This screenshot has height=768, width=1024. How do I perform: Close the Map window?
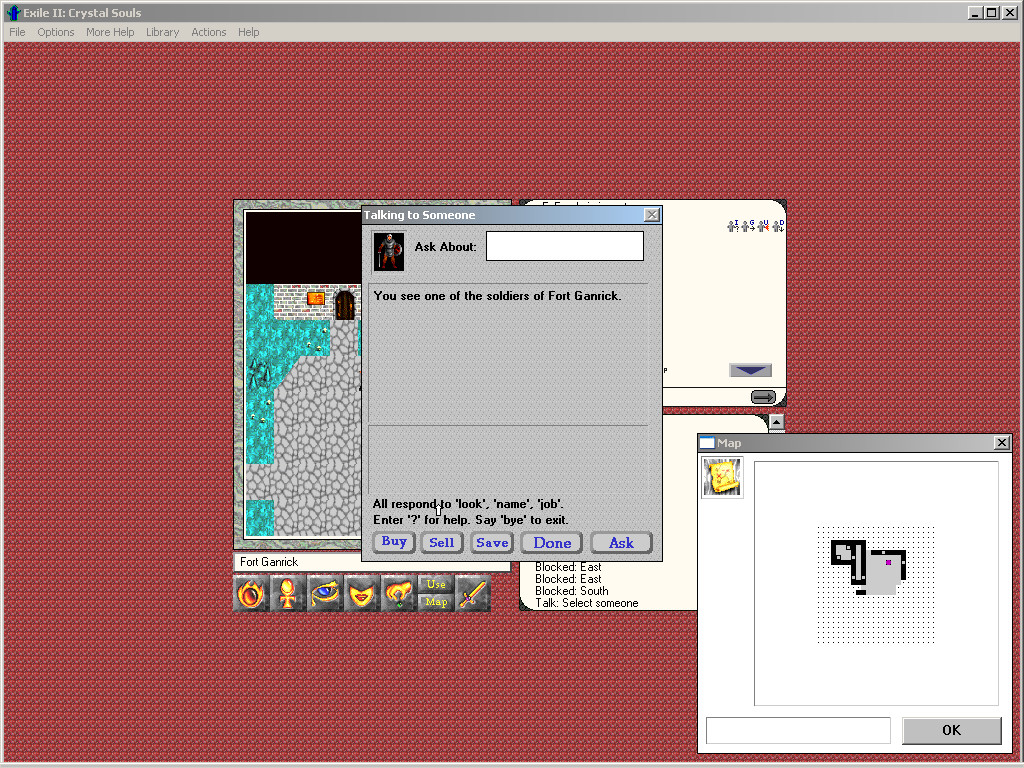coord(1002,443)
